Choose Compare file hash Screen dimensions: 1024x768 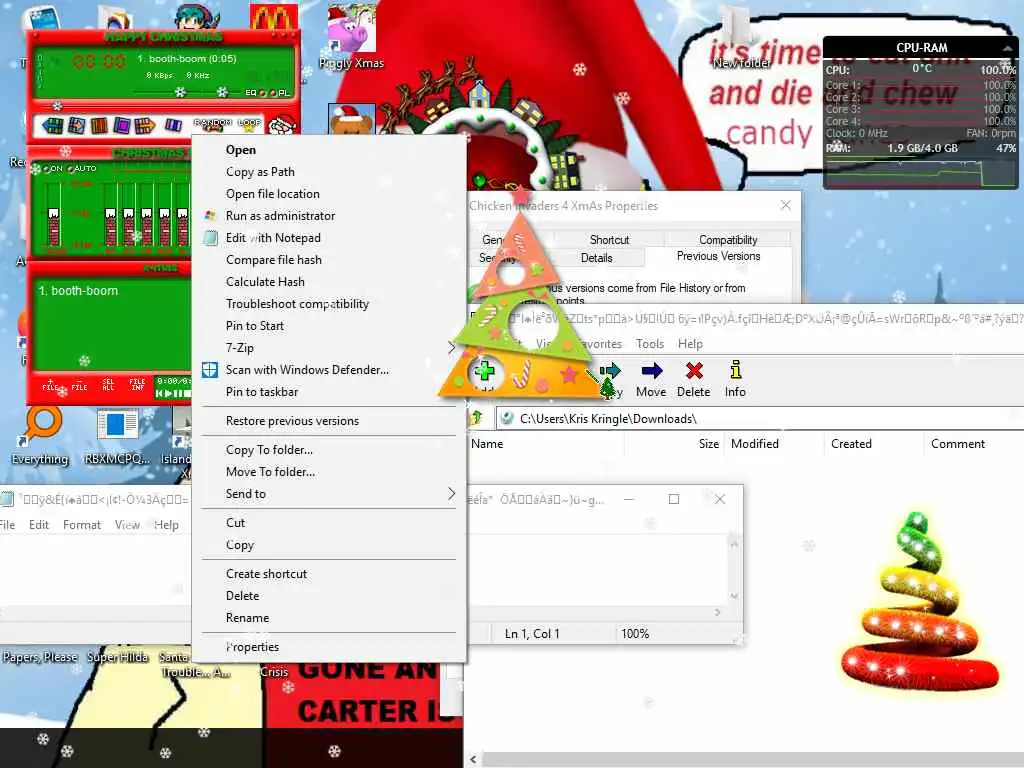point(328,260)
